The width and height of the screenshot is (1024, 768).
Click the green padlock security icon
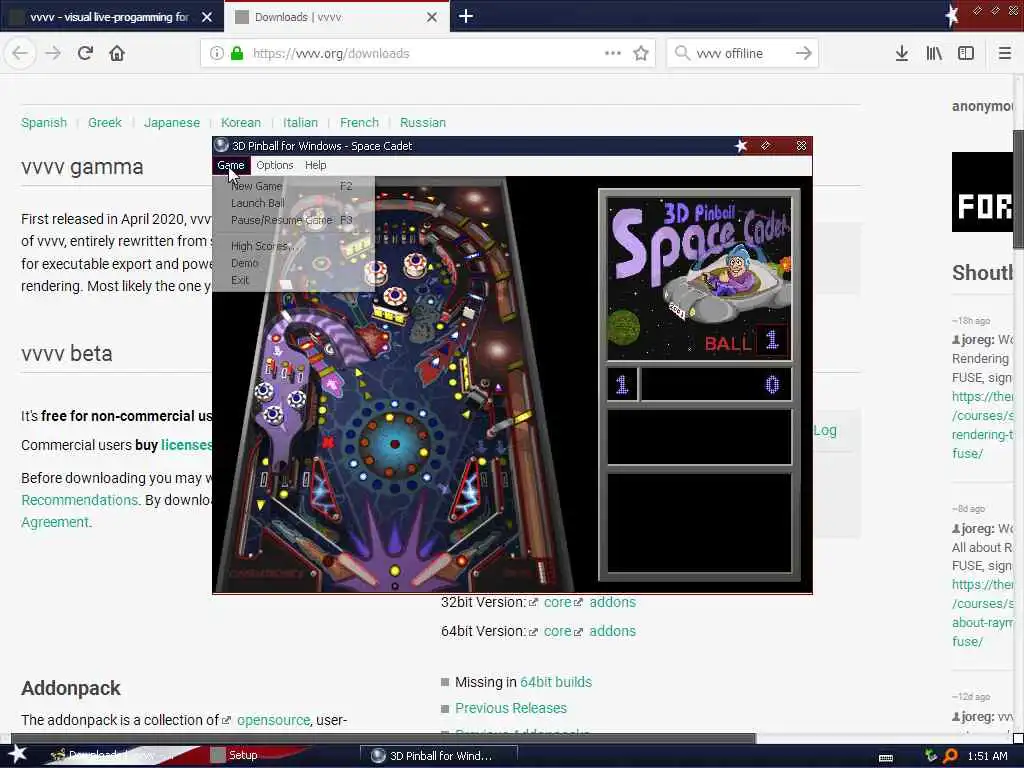point(237,53)
